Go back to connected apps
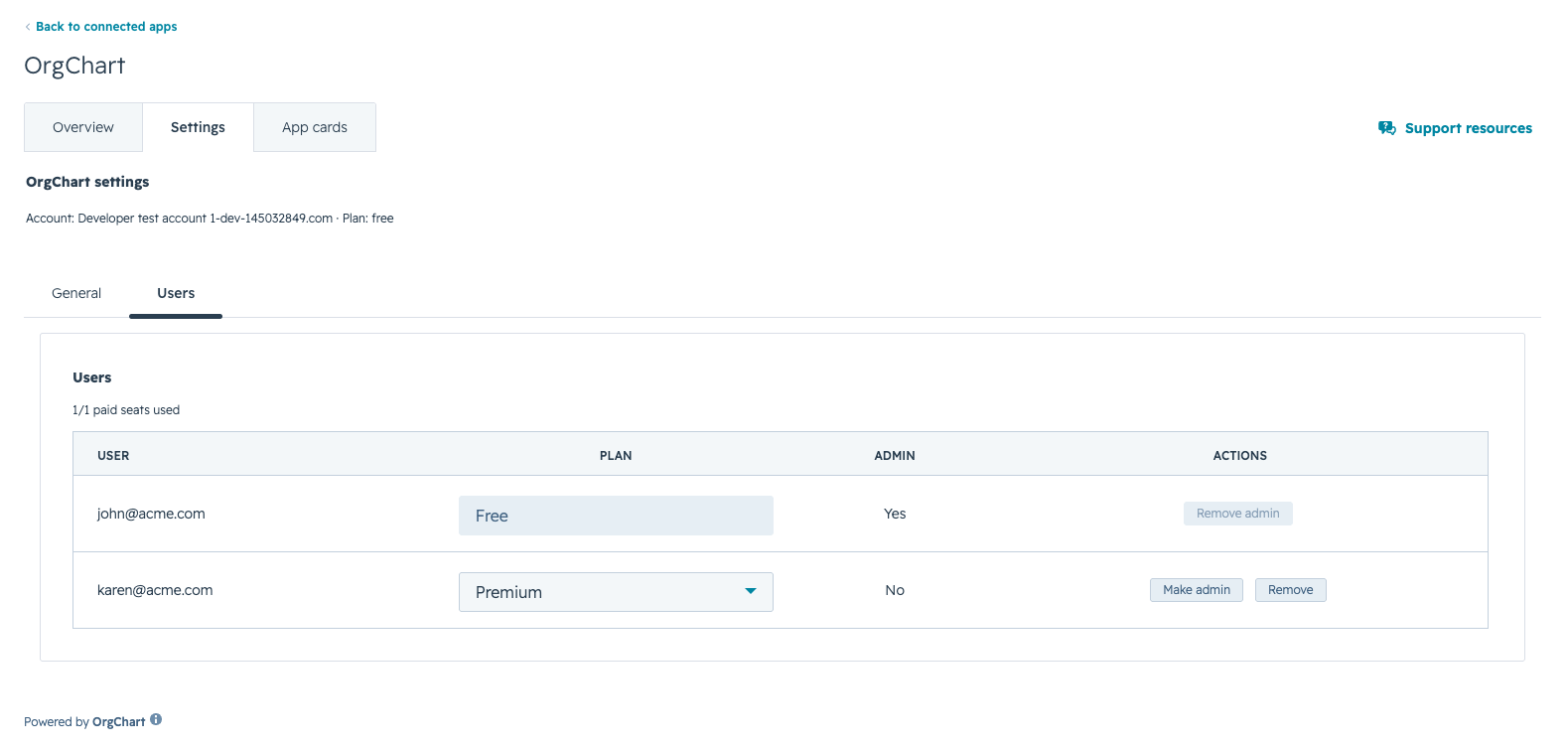Viewport: 1568px width, 749px height. point(106,27)
